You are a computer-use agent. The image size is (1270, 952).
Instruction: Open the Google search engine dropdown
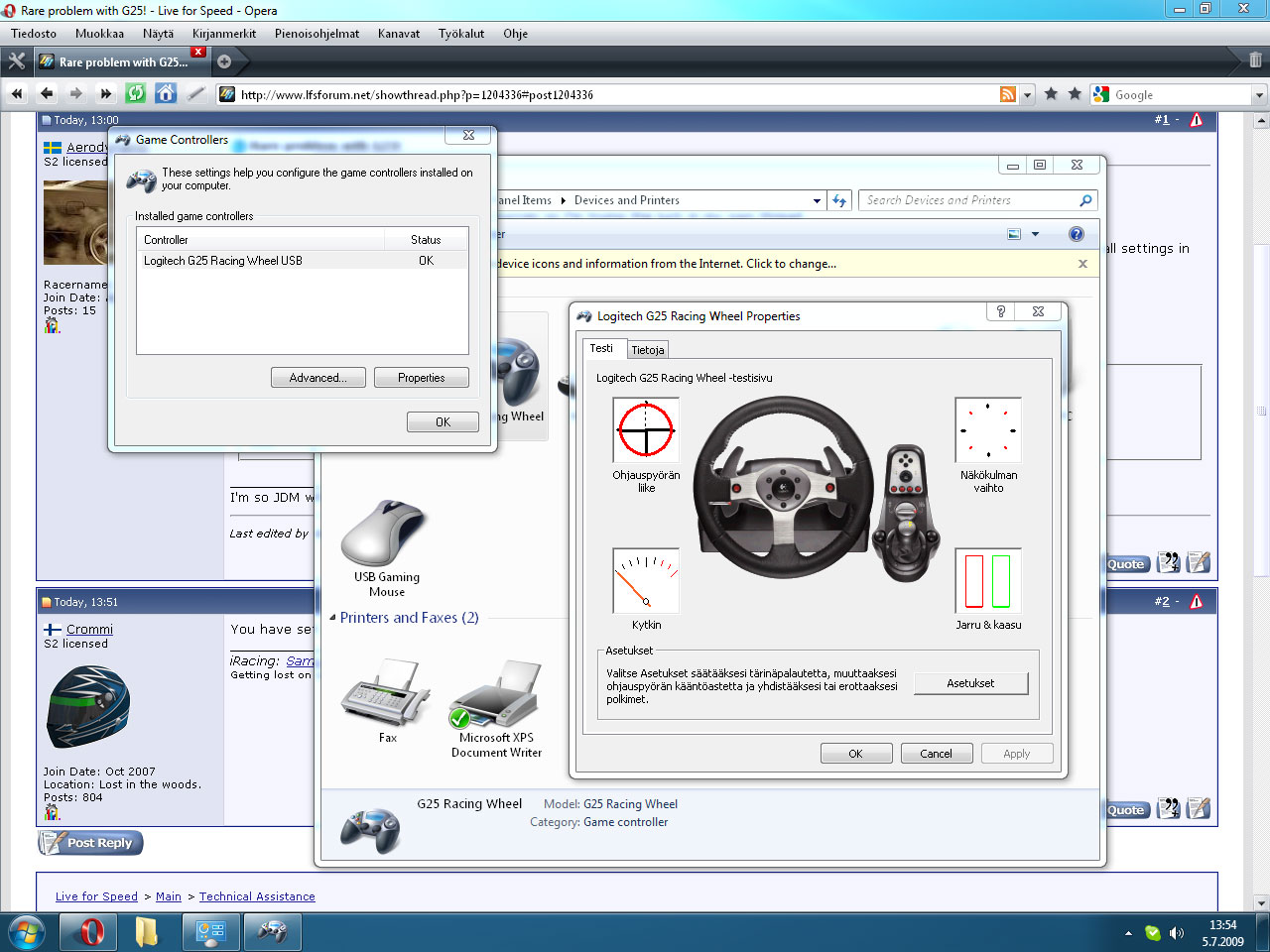(1259, 95)
